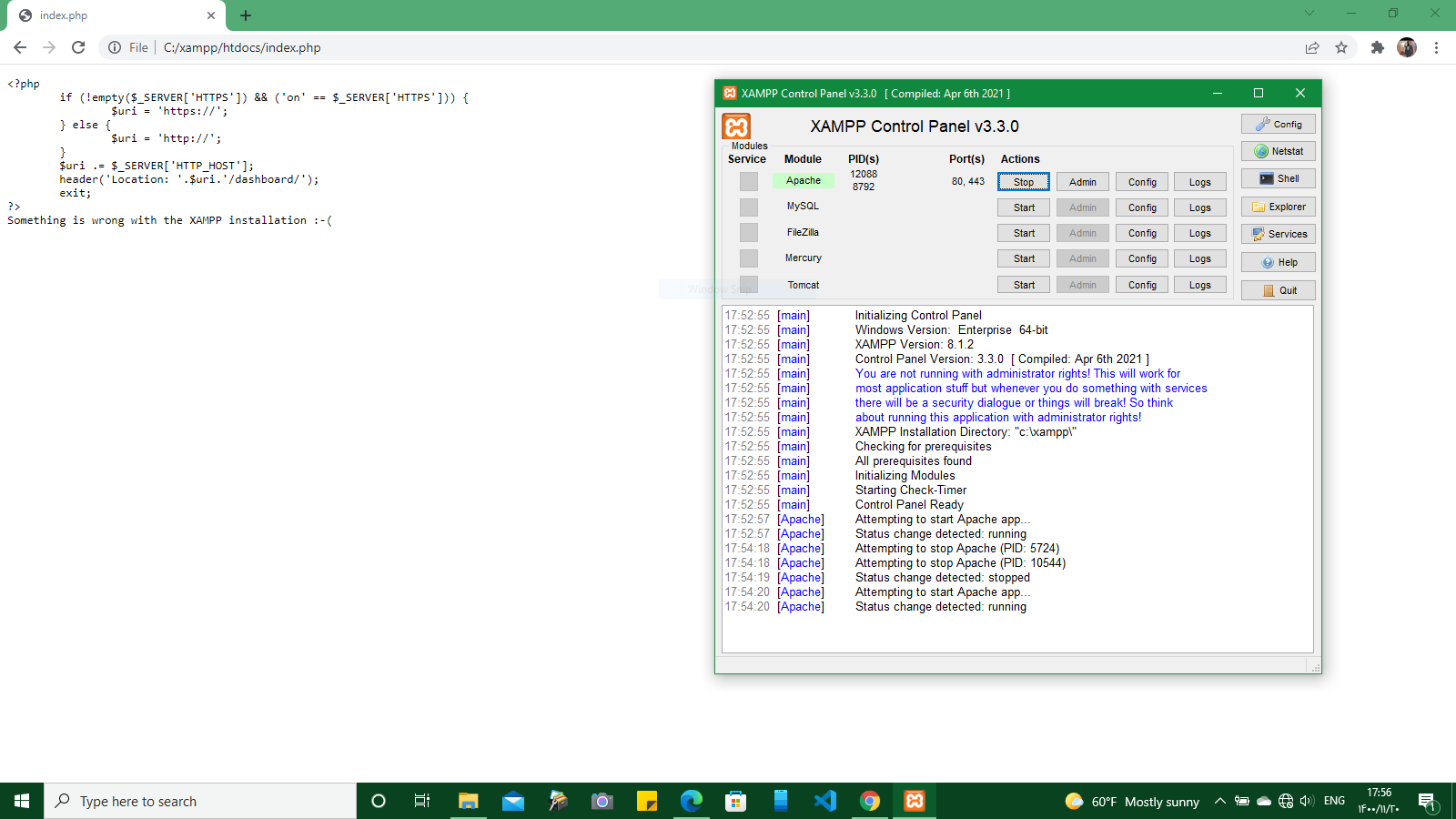1456x819 pixels.
Task: Start the Tomcat module
Action: (x=1024, y=285)
